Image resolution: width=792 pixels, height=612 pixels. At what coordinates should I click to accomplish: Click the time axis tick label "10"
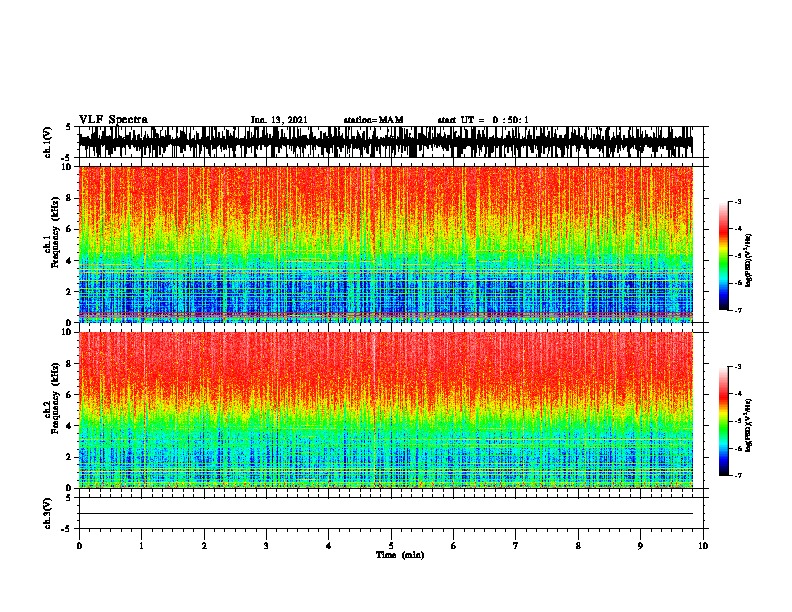click(703, 545)
